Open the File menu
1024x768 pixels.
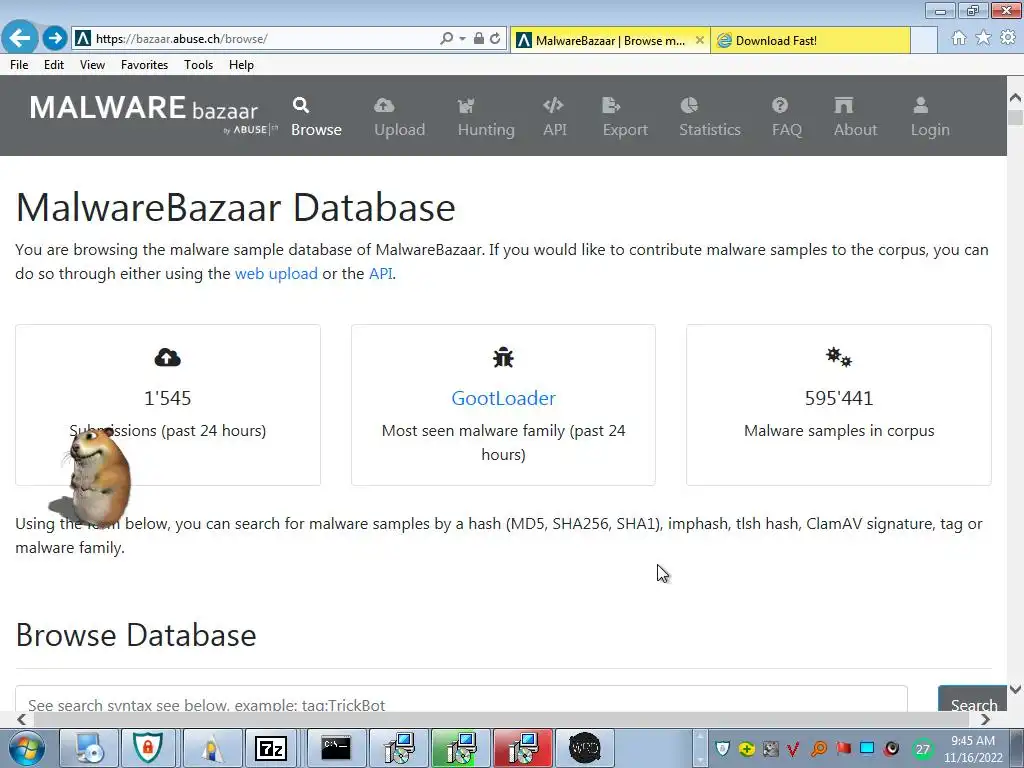click(x=19, y=65)
